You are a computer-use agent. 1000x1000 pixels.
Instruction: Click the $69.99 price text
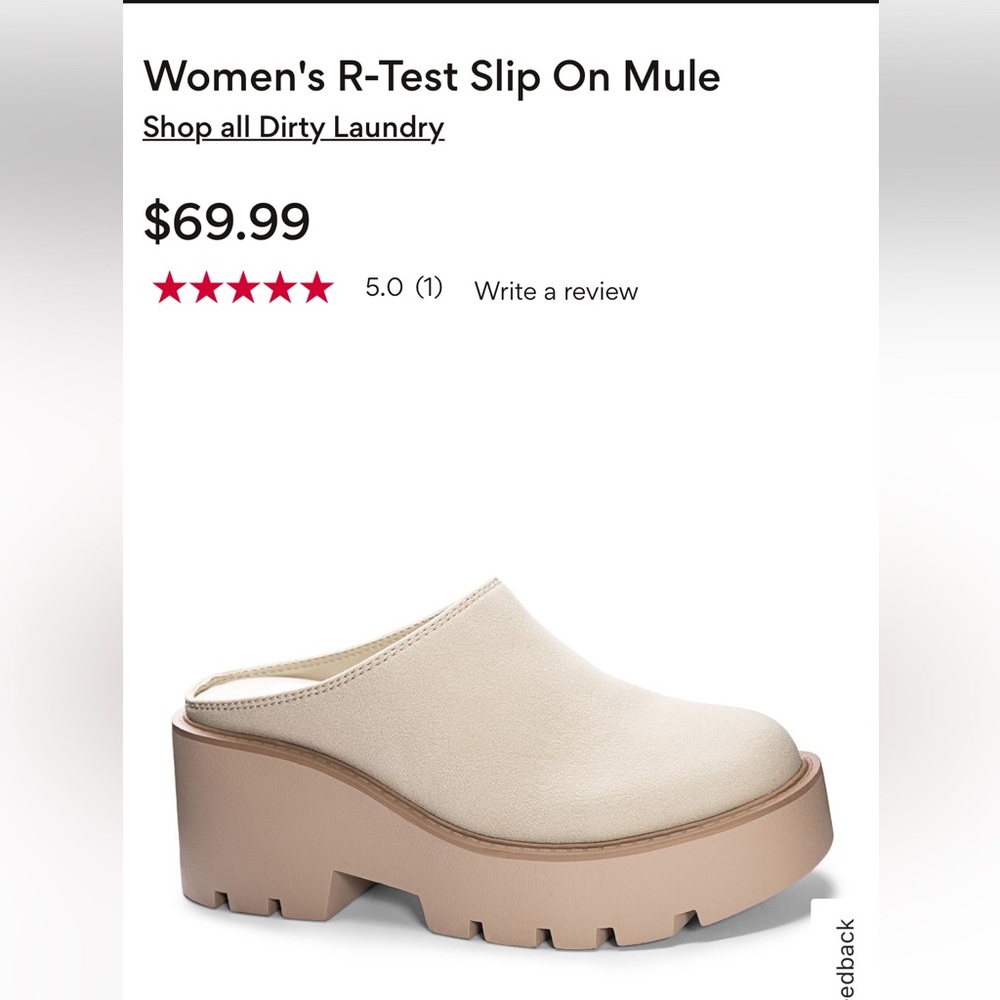coord(225,219)
